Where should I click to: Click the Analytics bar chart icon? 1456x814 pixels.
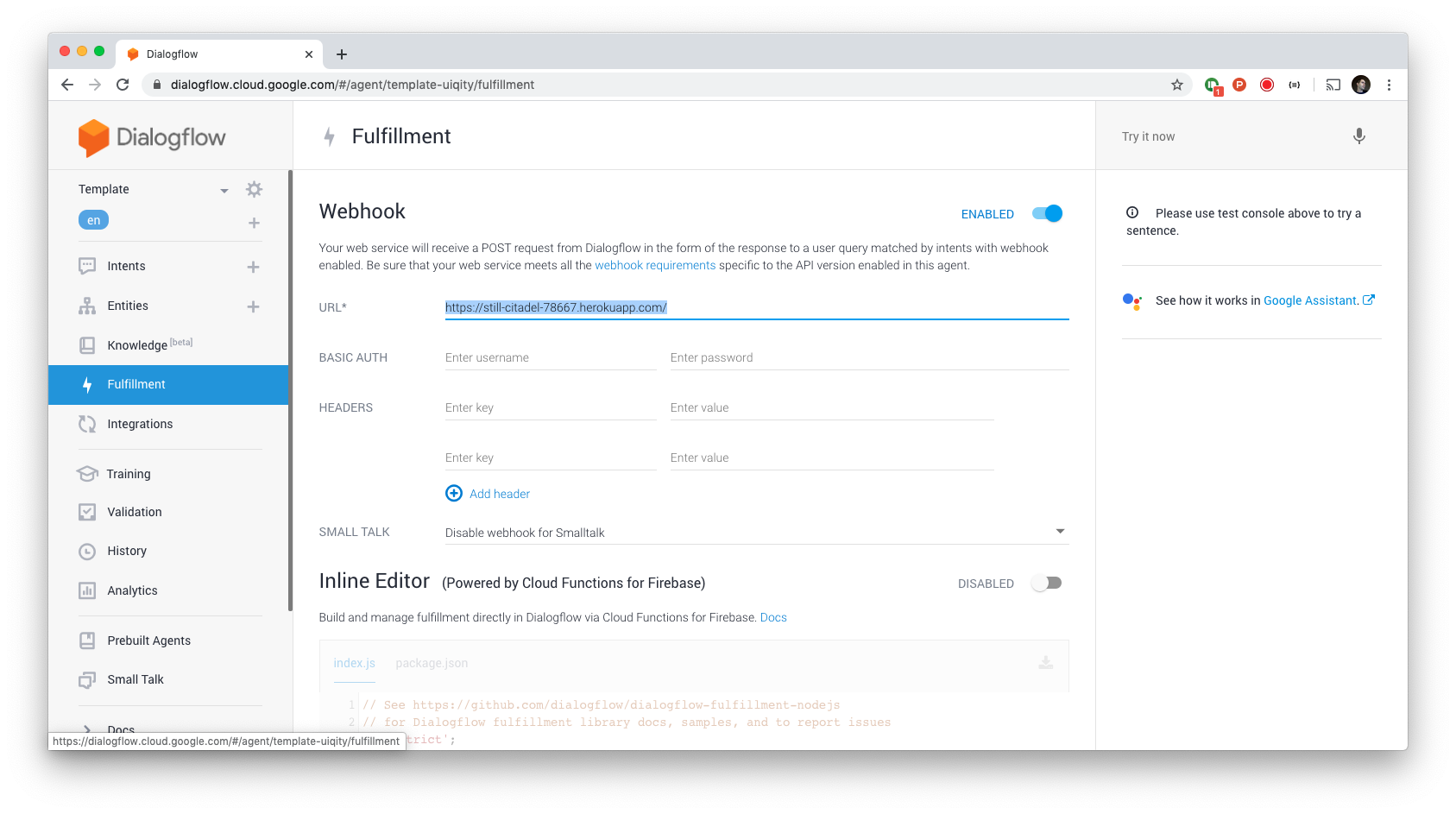pyautogui.click(x=87, y=590)
